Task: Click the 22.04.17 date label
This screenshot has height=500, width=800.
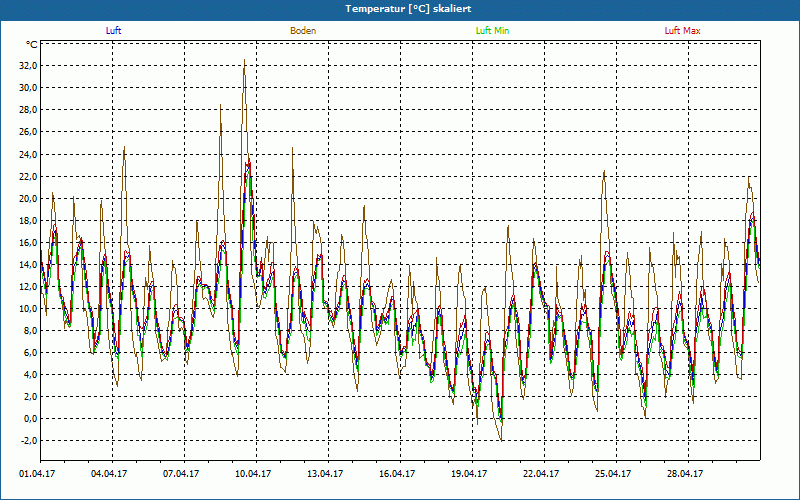Action: (x=541, y=473)
